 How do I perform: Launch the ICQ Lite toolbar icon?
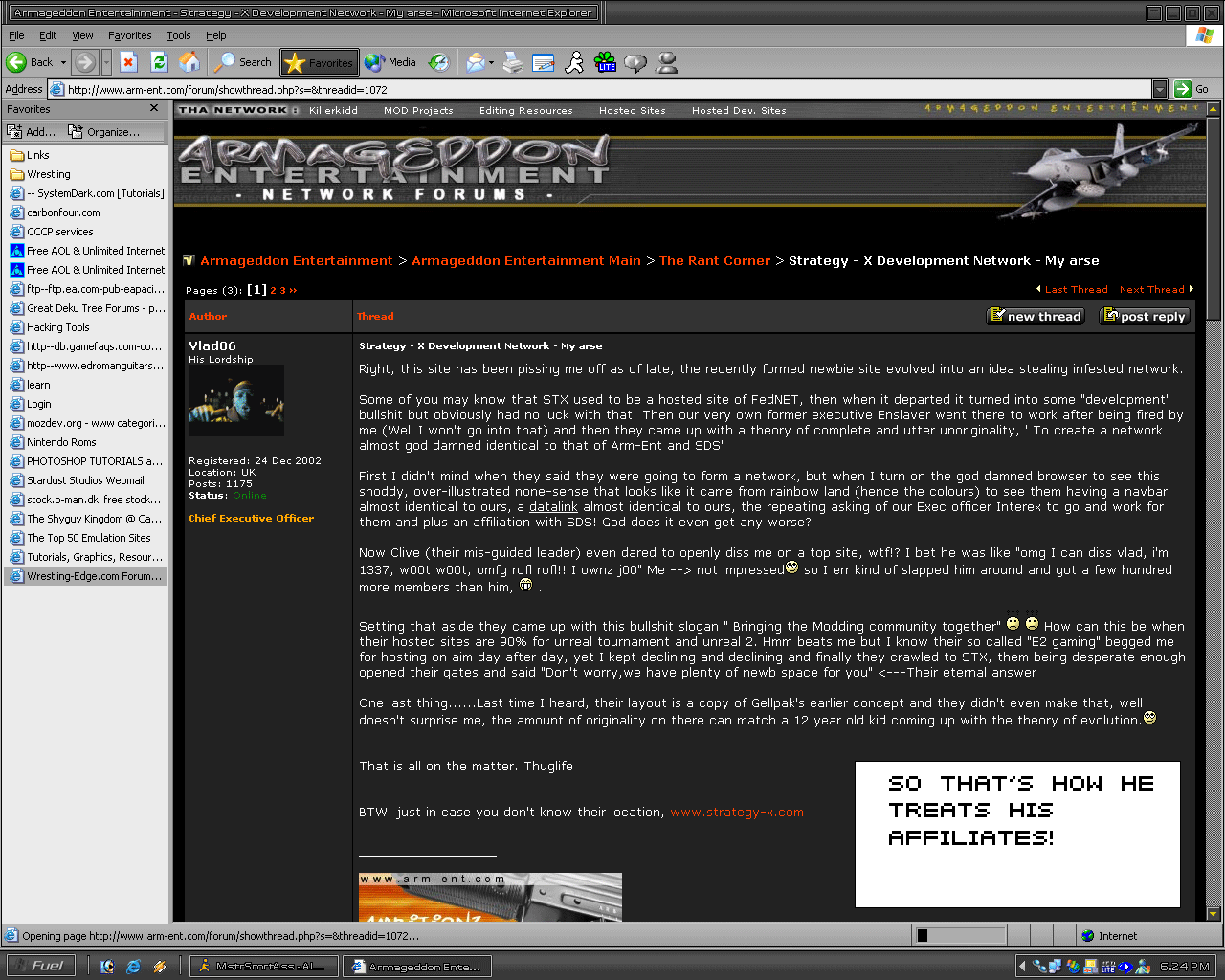coord(605,63)
